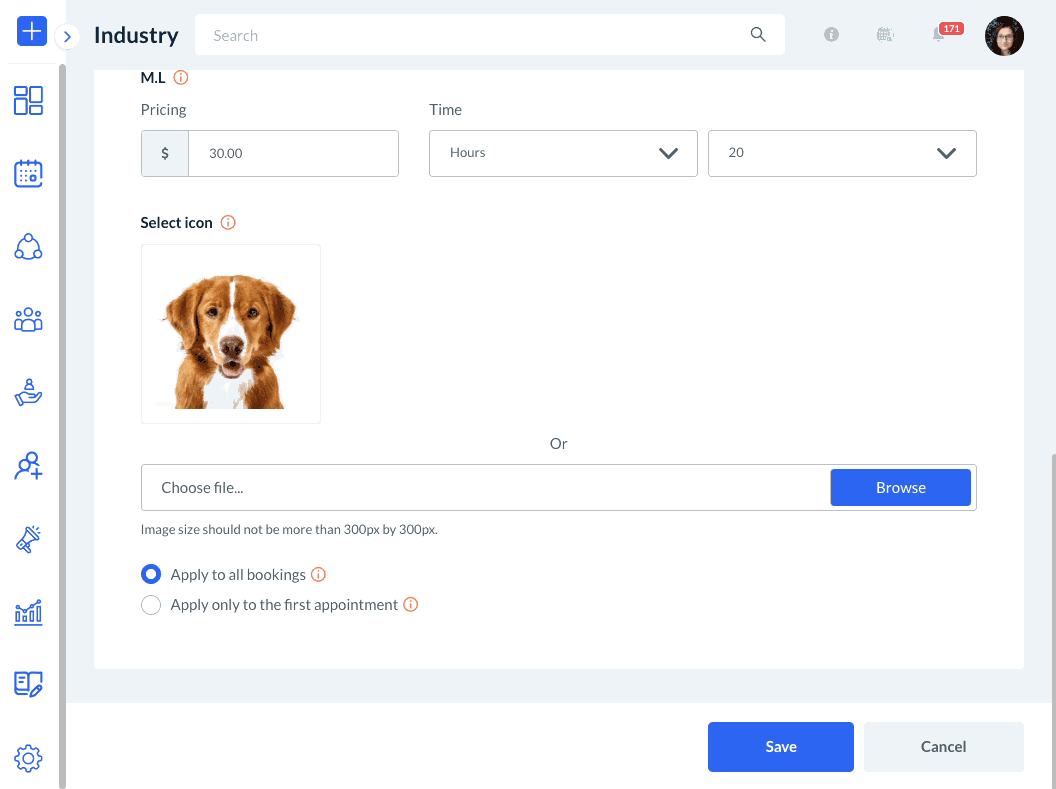Click the team members group icon in sidebar

pyautogui.click(x=28, y=320)
